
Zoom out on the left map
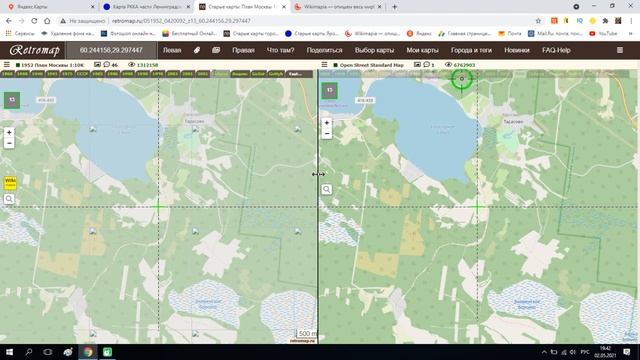(x=9, y=143)
